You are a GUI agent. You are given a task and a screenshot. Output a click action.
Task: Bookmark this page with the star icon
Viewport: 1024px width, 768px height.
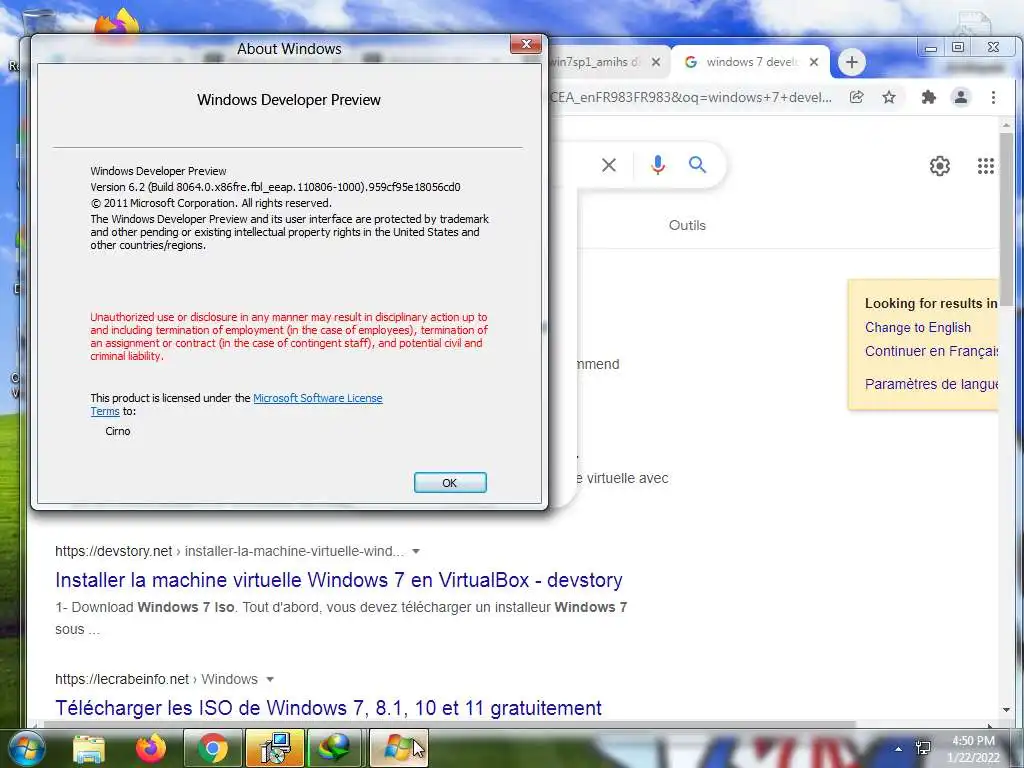pyautogui.click(x=889, y=97)
